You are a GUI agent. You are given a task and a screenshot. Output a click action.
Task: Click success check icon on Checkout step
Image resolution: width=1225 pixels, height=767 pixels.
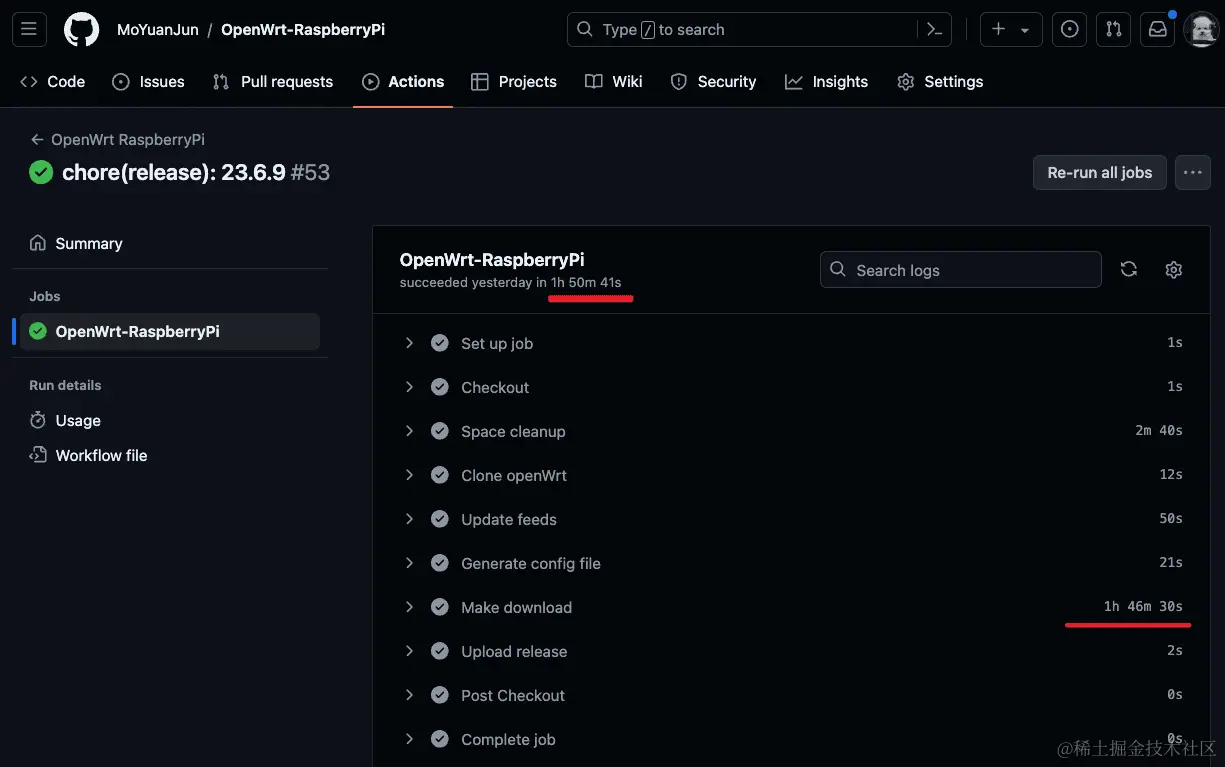coord(439,387)
